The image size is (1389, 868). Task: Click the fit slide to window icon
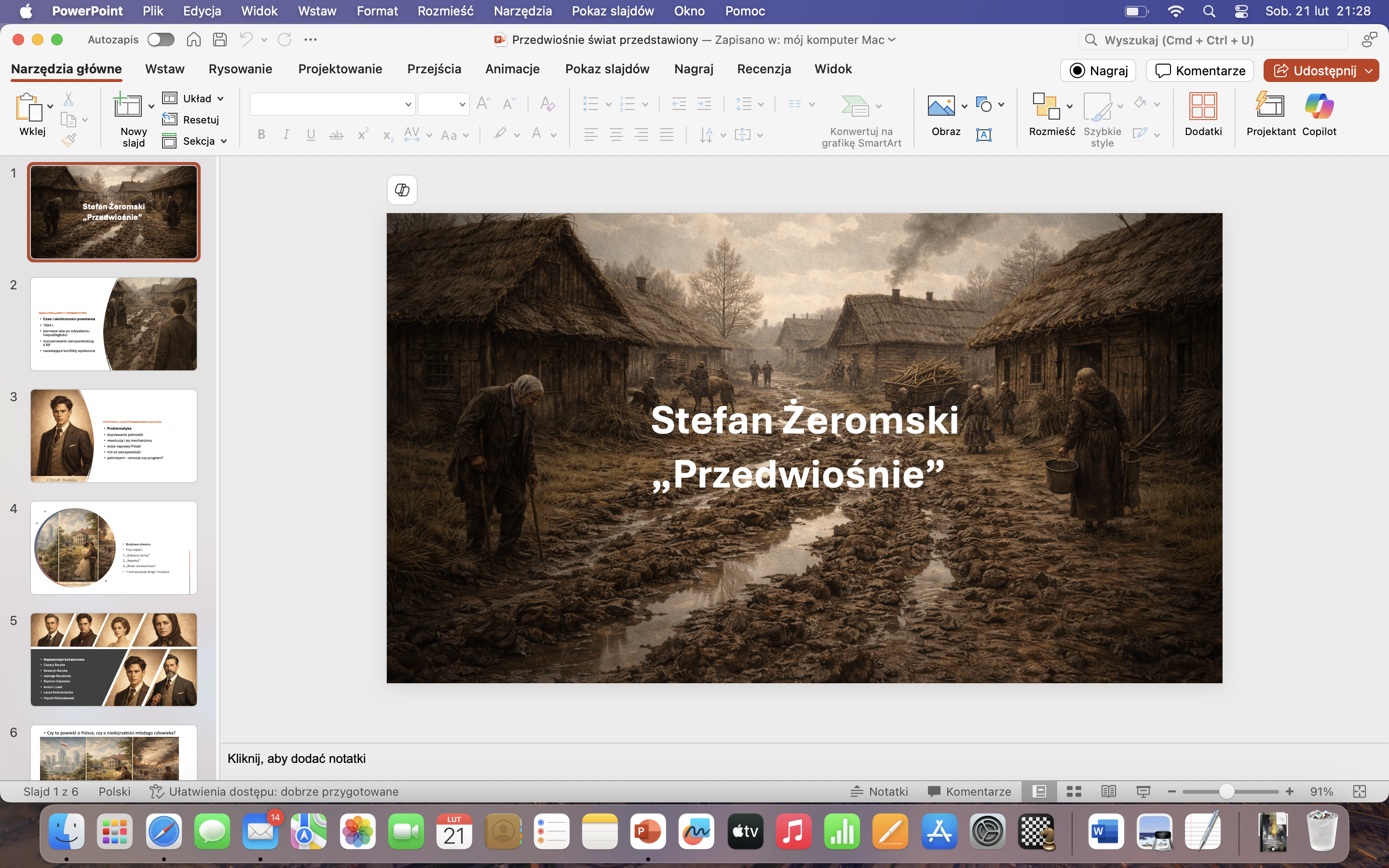(1359, 792)
